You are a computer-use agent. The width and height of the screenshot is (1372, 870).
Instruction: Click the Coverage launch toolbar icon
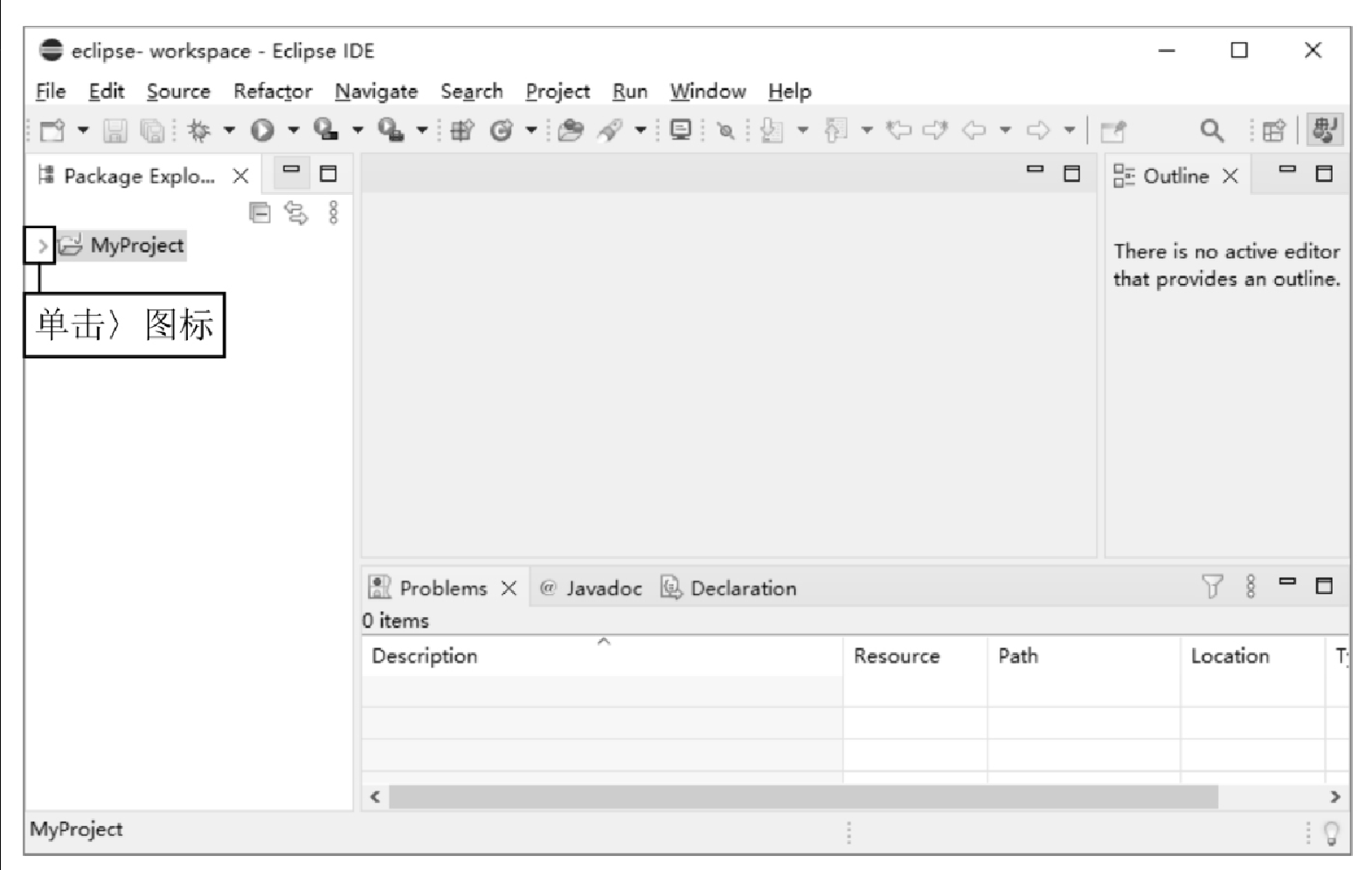[326, 129]
